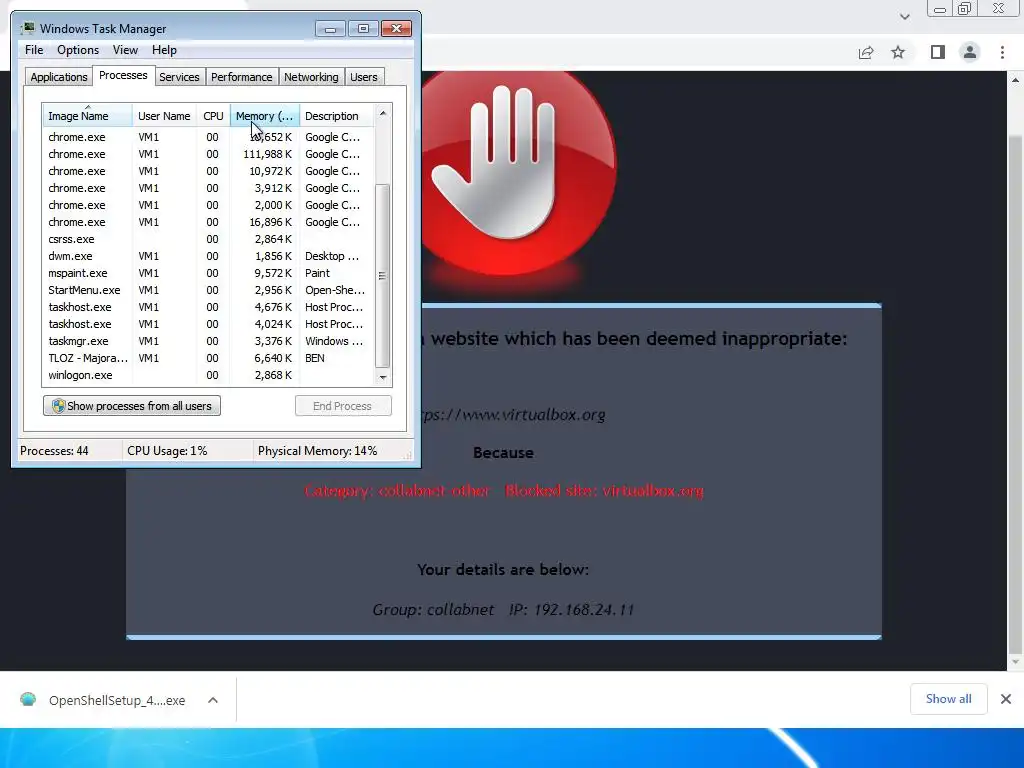1024x768 pixels.
Task: Click the Chrome page scrollbar down arrow
Action: click(x=1016, y=662)
